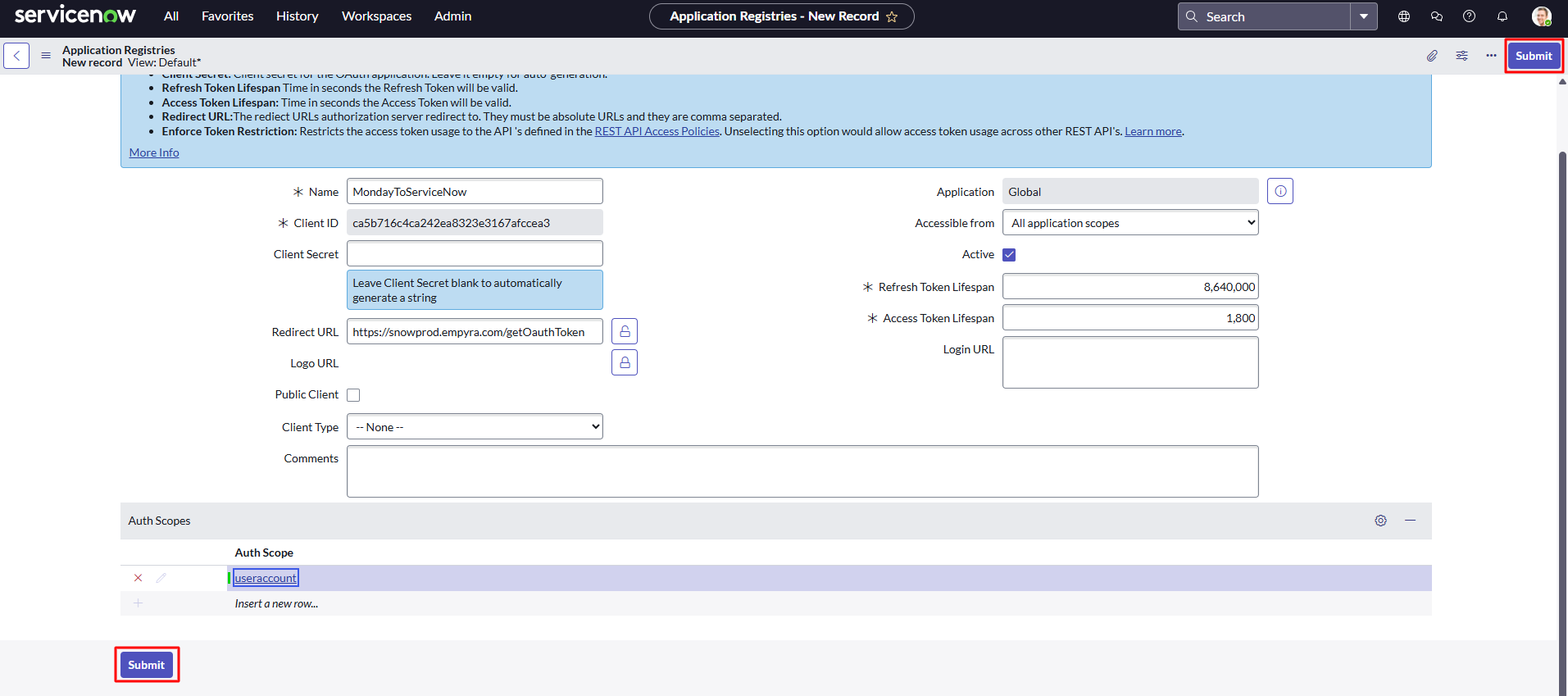Image resolution: width=1568 pixels, height=696 pixels.
Task: Personalize form with the sliders icon
Action: (1461, 56)
